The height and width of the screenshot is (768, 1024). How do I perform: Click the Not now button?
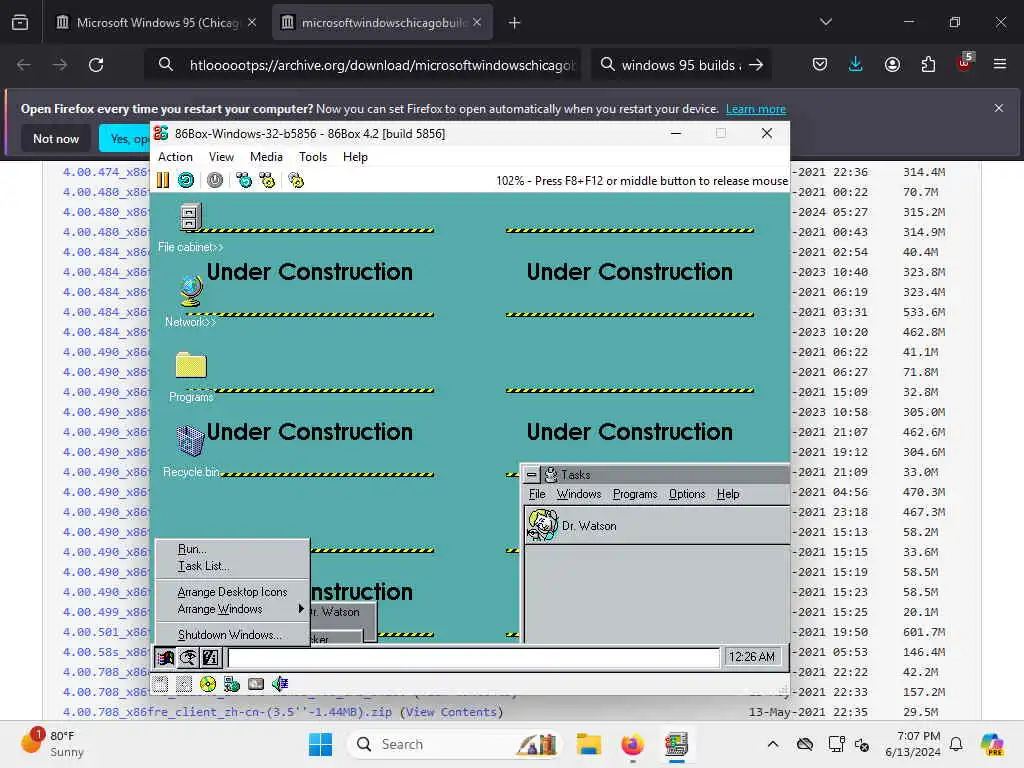point(56,138)
